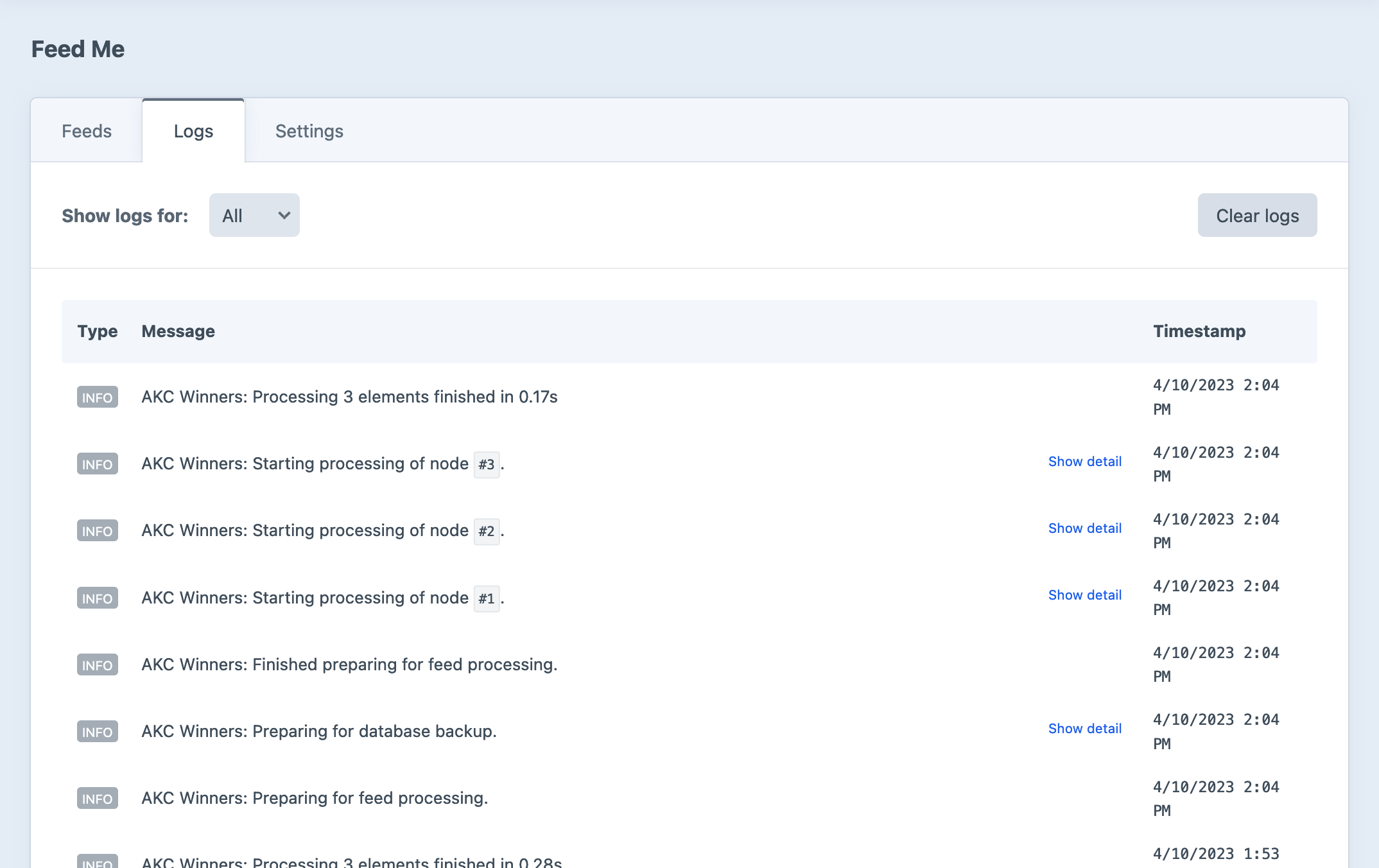Screen dimensions: 1379x868
Task: Show detail for node #2 entry
Action: (x=1084, y=528)
